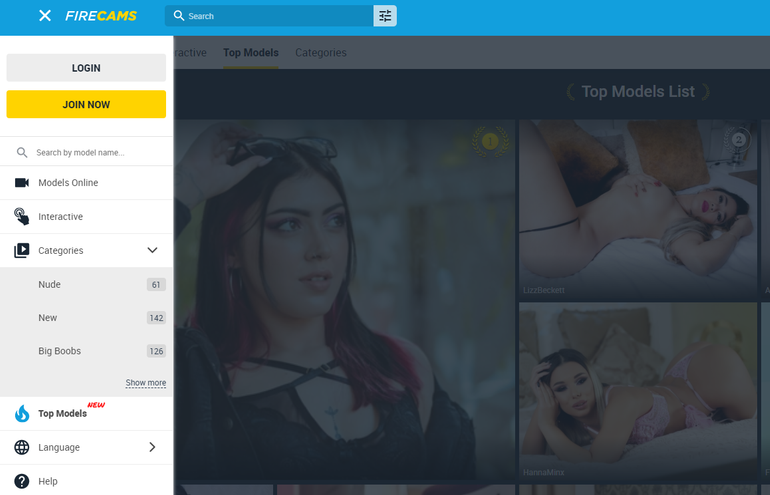The image size is (770, 495).
Task: Click the Language globe icon
Action: (22, 447)
